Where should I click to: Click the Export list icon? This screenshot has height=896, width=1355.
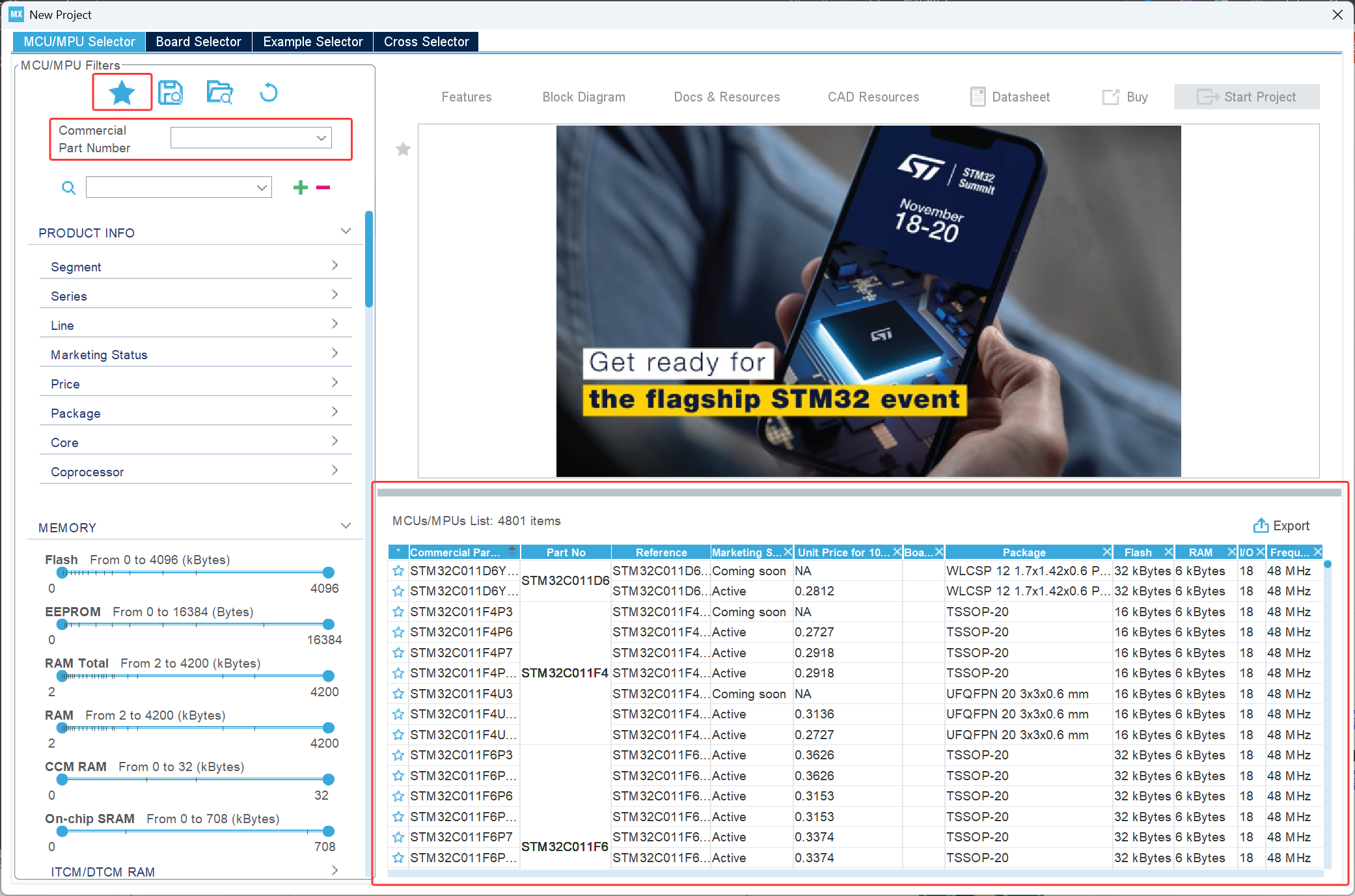click(x=1261, y=526)
